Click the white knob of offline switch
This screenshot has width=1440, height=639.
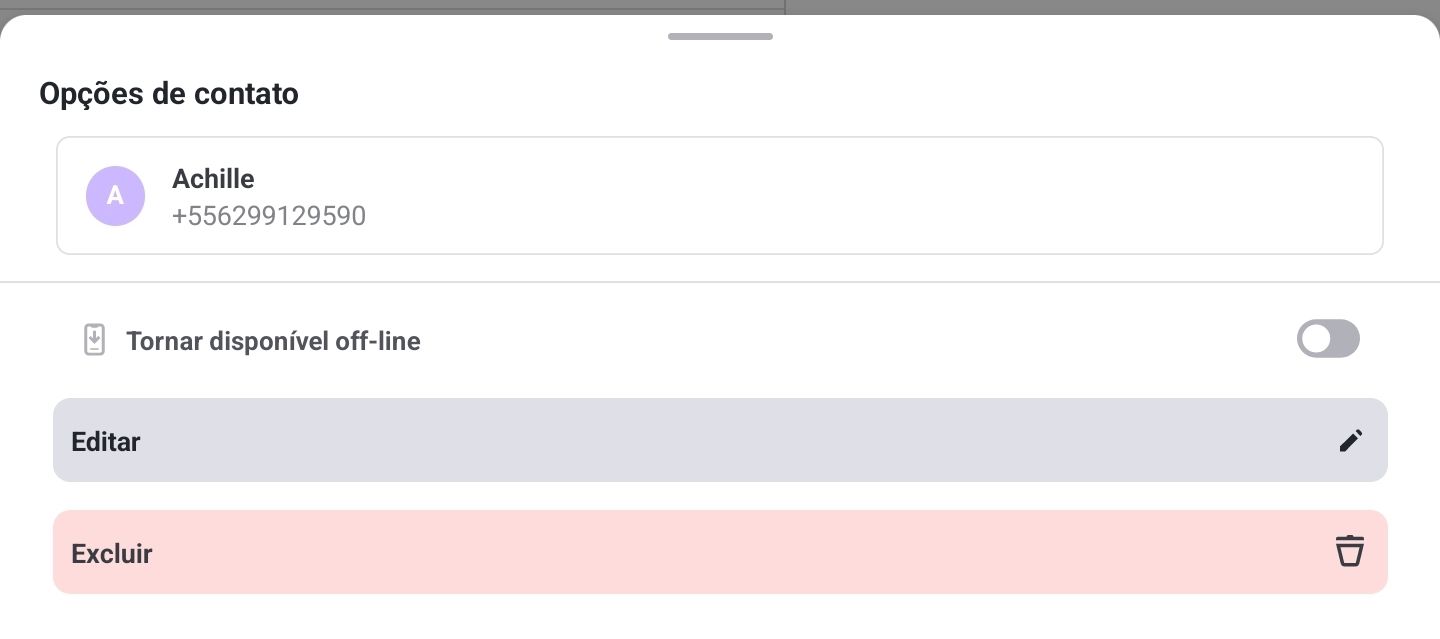(x=1317, y=339)
